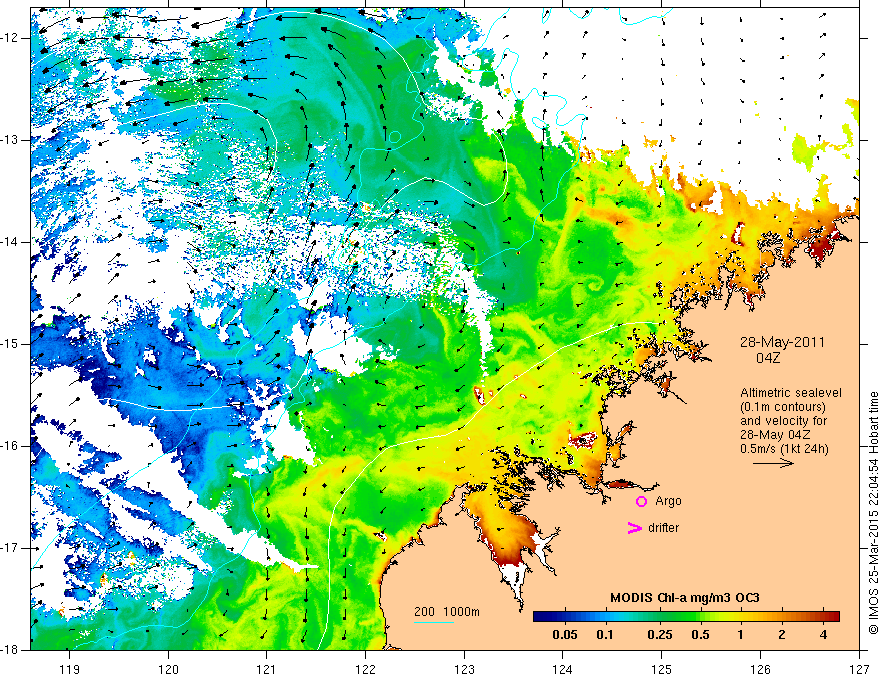Click the '(0.1m contours)' text
The height and width of the screenshot is (680, 880).
tap(783, 407)
